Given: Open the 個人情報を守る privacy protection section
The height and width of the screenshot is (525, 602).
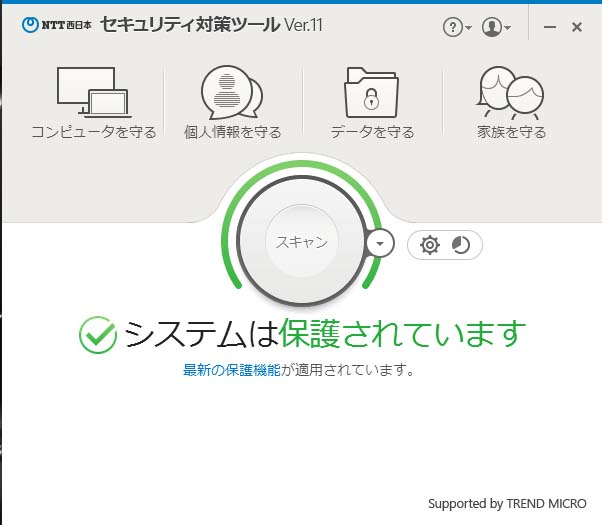Looking at the screenshot, I should (233, 103).
